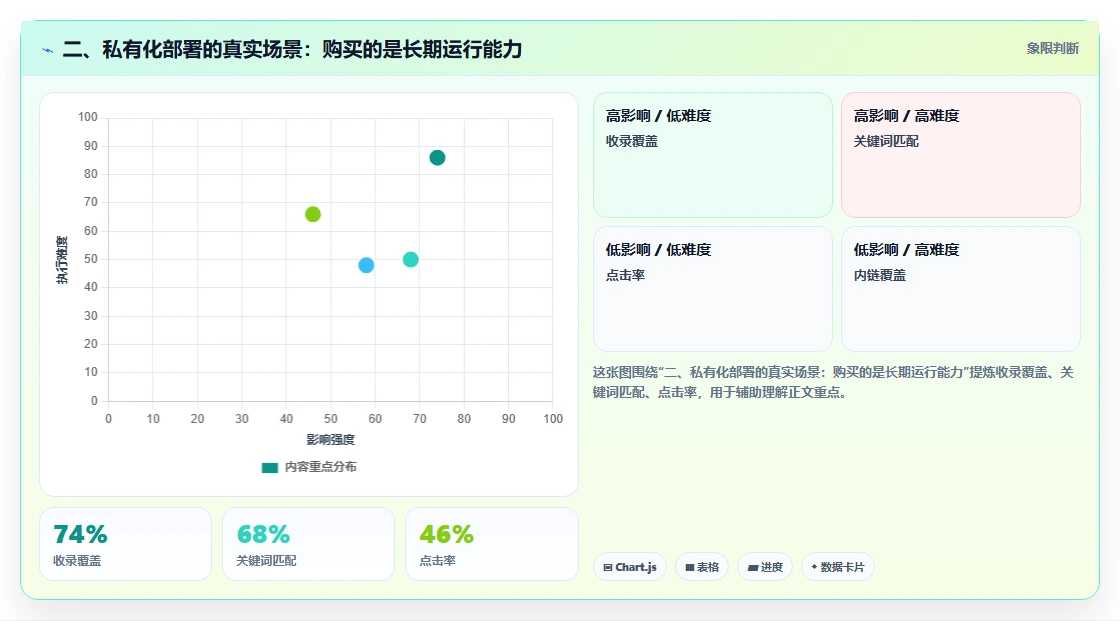Open the 高影响 / 高难度 quadrant card

pos(961,155)
